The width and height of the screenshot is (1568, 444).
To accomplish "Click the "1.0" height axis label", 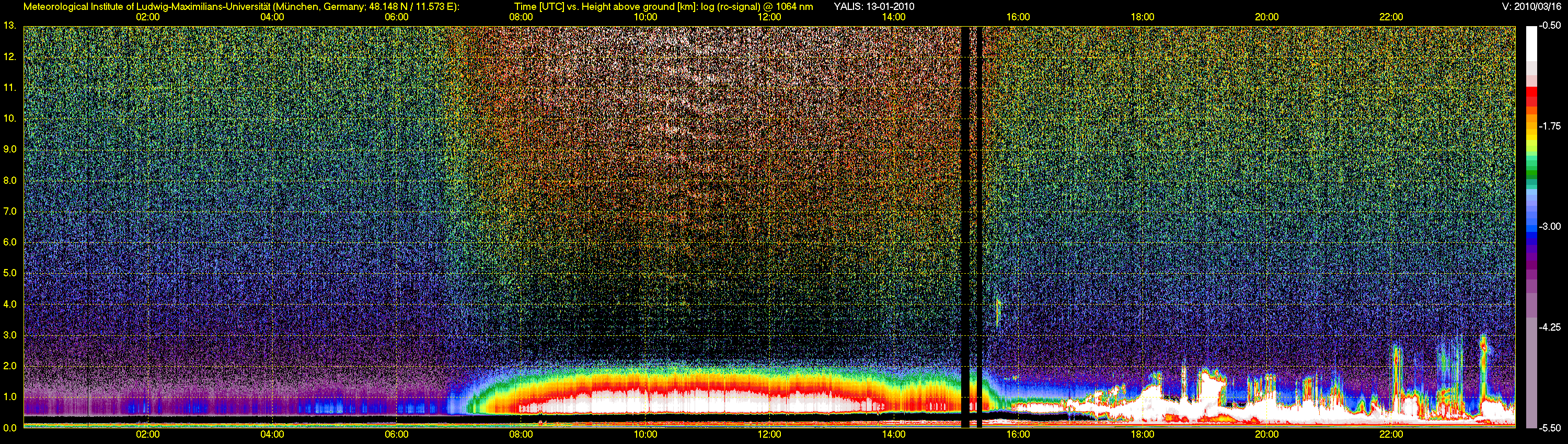I will click(x=10, y=396).
